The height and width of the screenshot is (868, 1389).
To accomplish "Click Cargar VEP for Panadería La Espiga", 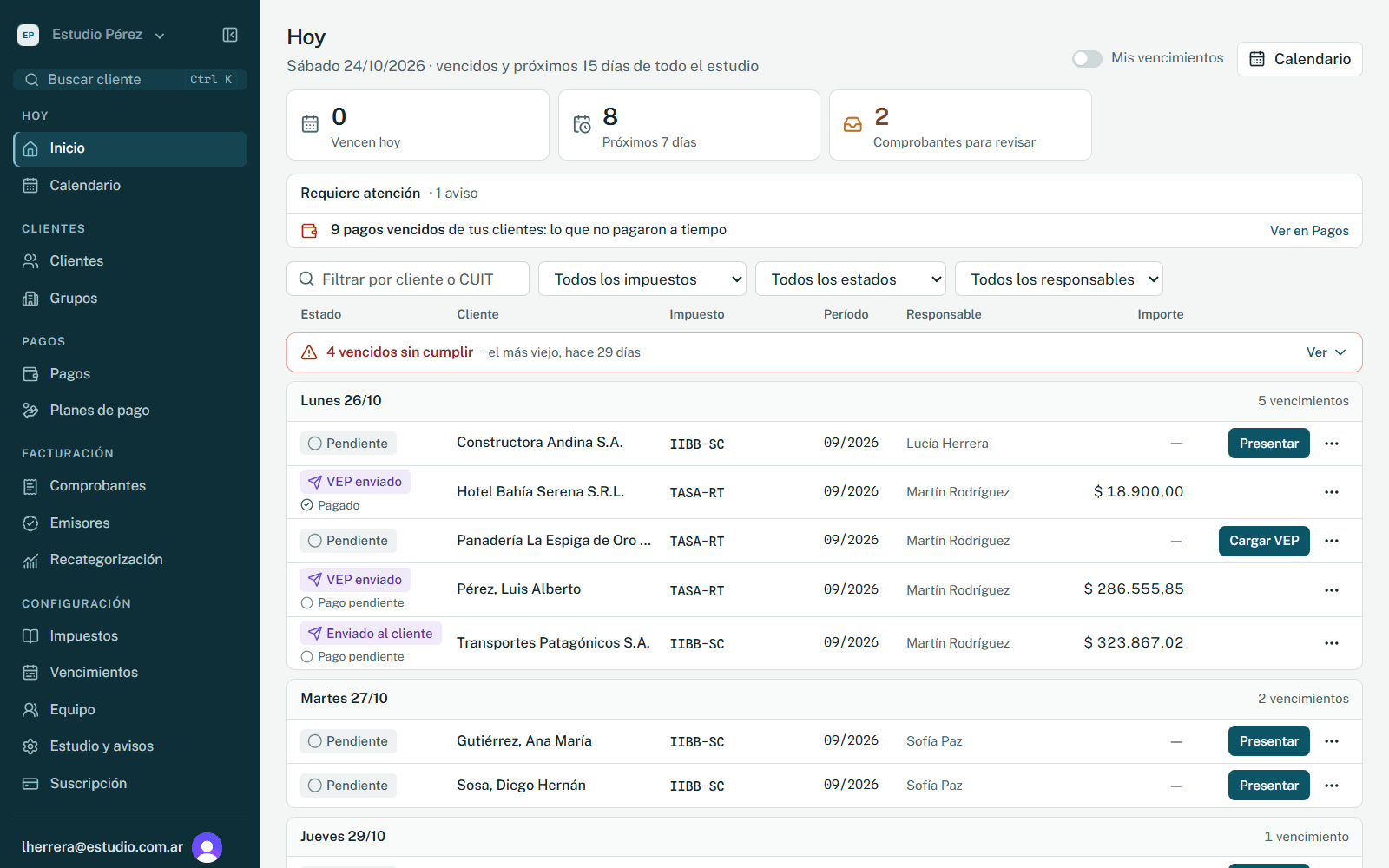I will tap(1264, 541).
